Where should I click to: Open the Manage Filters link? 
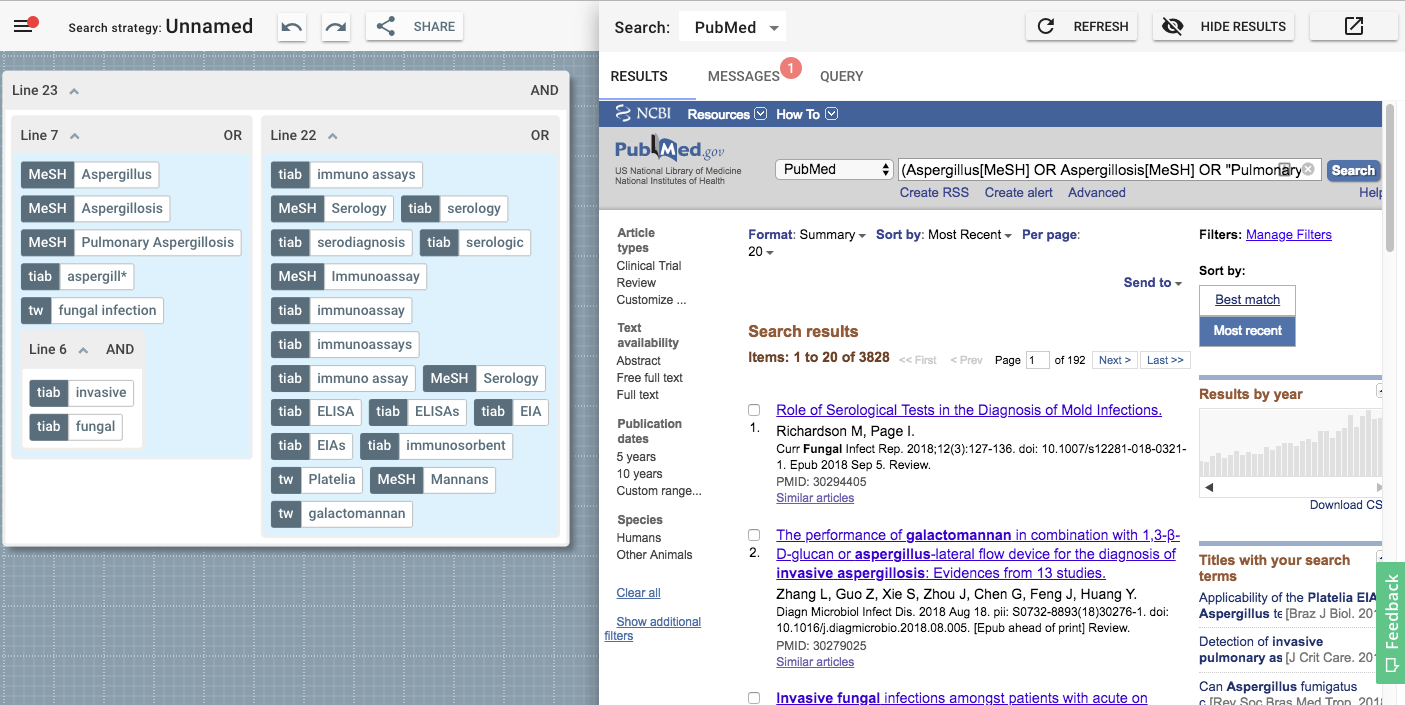click(x=1289, y=235)
